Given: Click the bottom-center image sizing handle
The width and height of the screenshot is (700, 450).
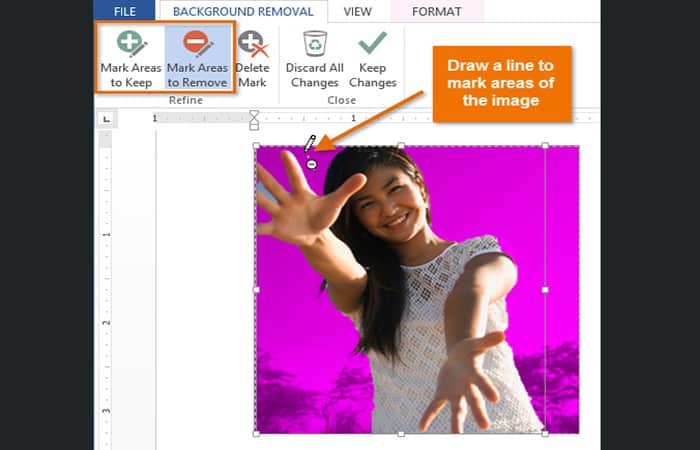Looking at the screenshot, I should coord(401,433).
